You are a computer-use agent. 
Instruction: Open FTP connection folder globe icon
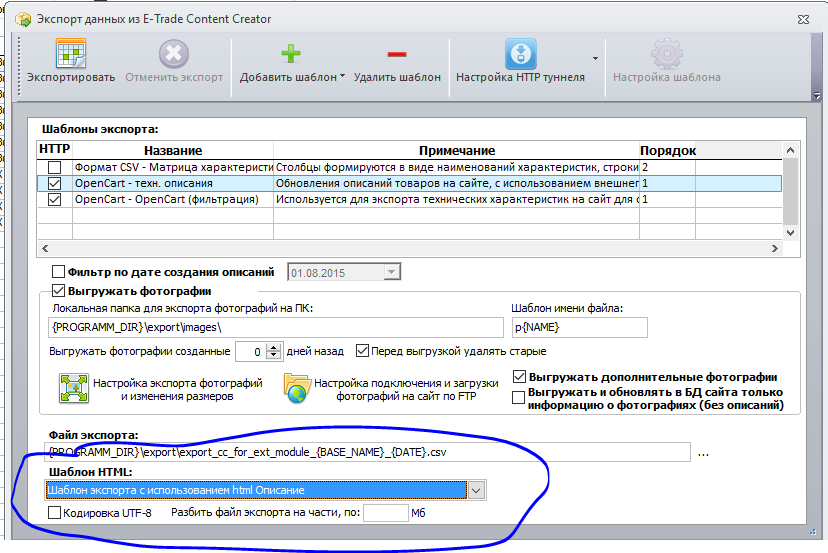click(x=297, y=389)
